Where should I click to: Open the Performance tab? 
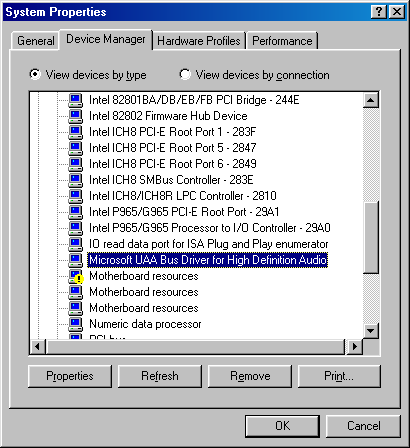pos(282,41)
